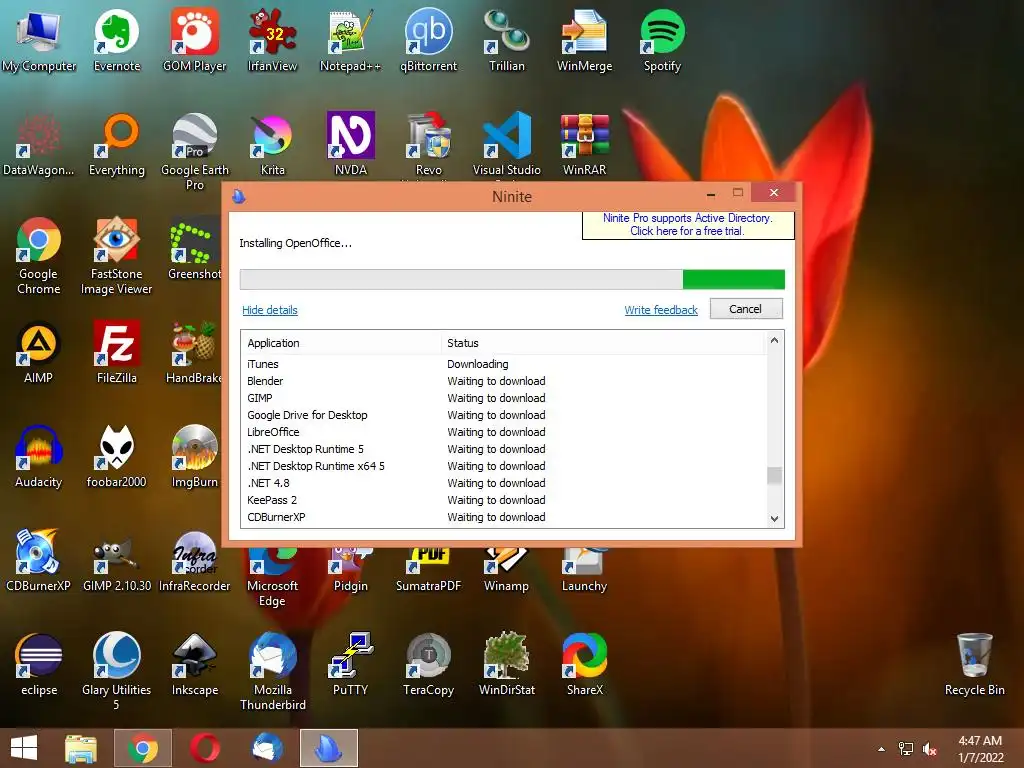This screenshot has height=768, width=1024.
Task: Select the WinDirStat desktop icon
Action: pyautogui.click(x=507, y=664)
